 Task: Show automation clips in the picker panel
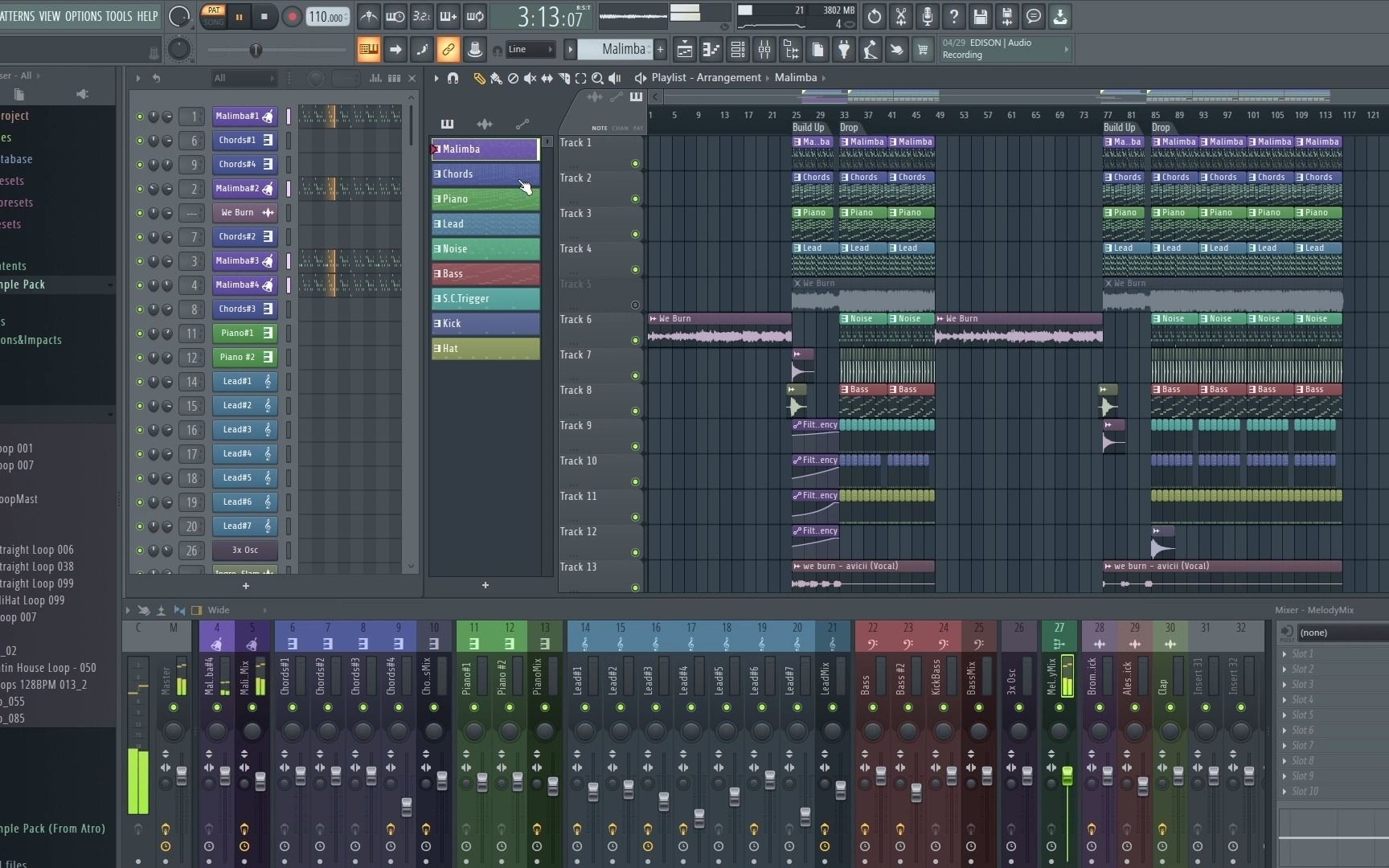[x=522, y=124]
